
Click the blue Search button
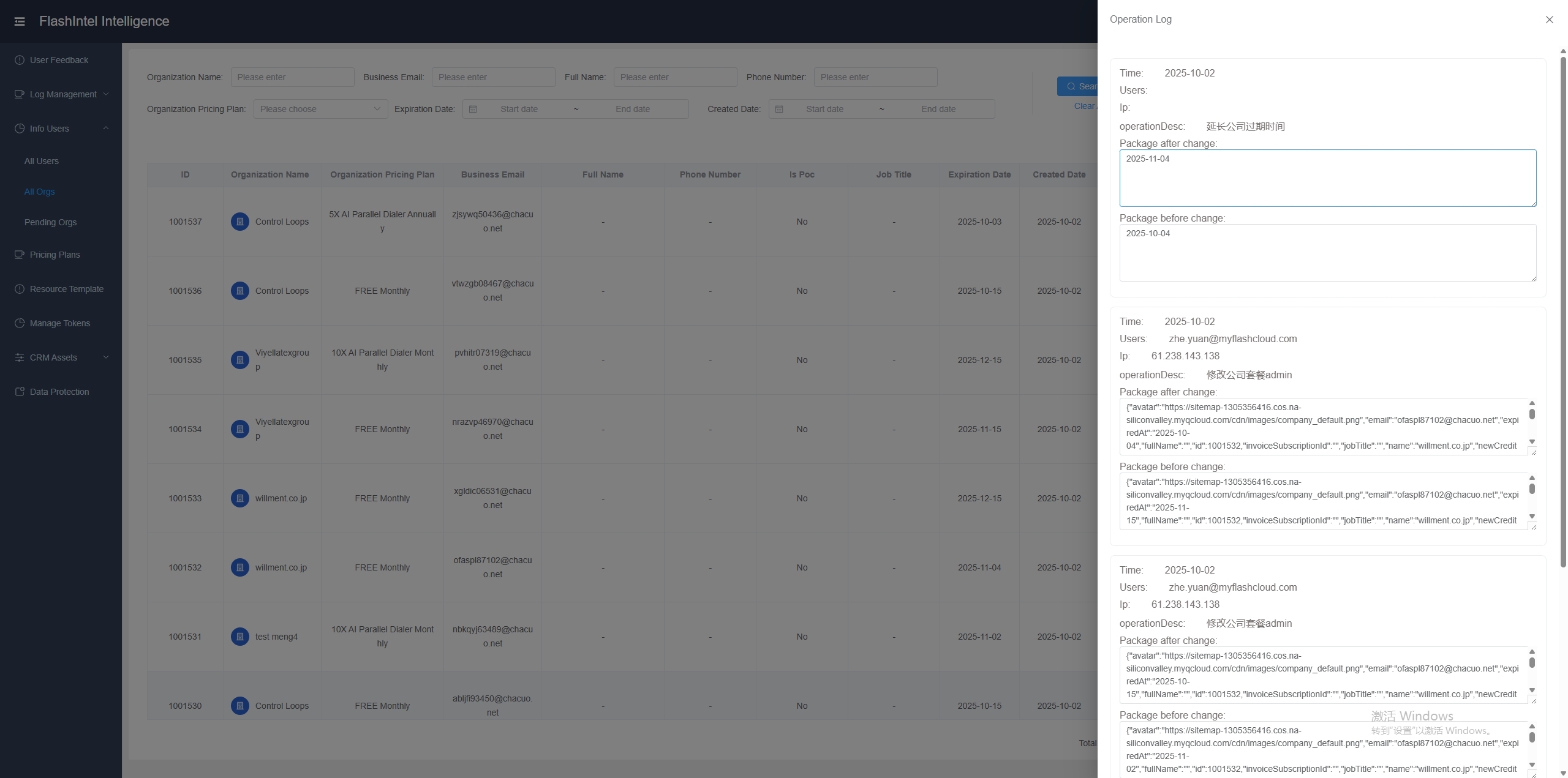tap(1078, 86)
